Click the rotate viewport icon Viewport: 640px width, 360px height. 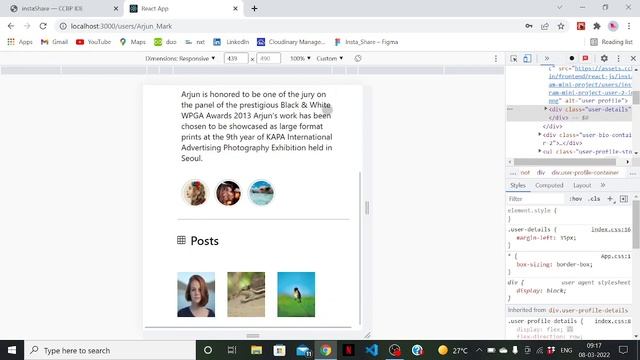click(358, 58)
